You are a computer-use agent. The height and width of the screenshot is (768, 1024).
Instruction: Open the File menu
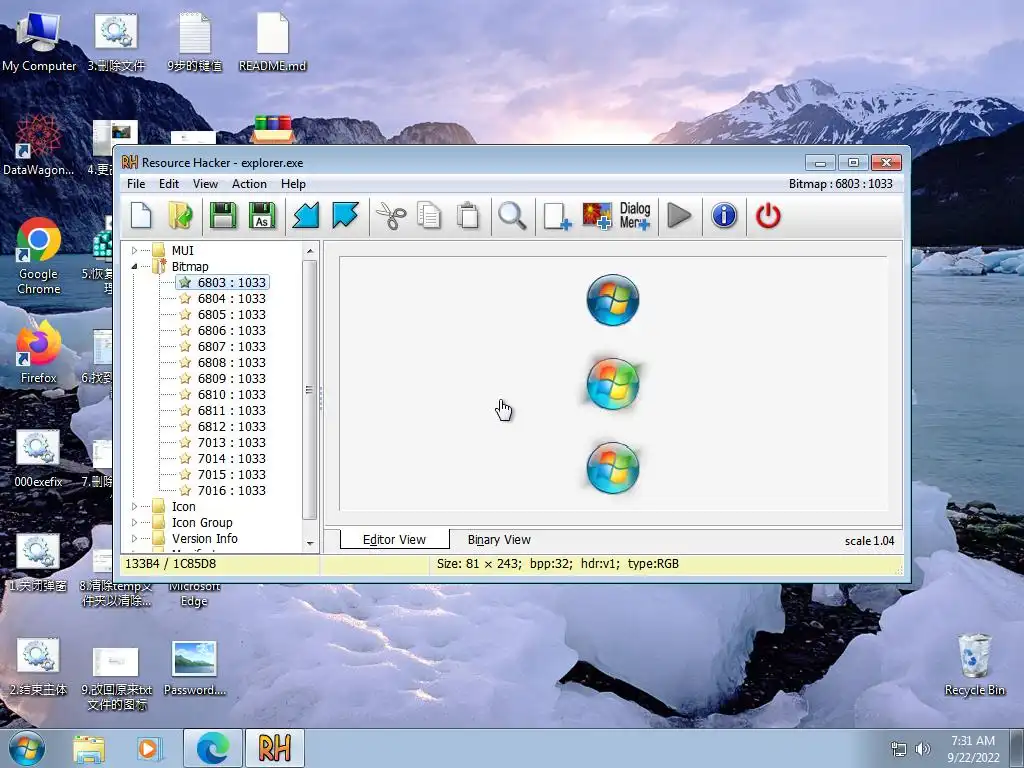coord(136,184)
